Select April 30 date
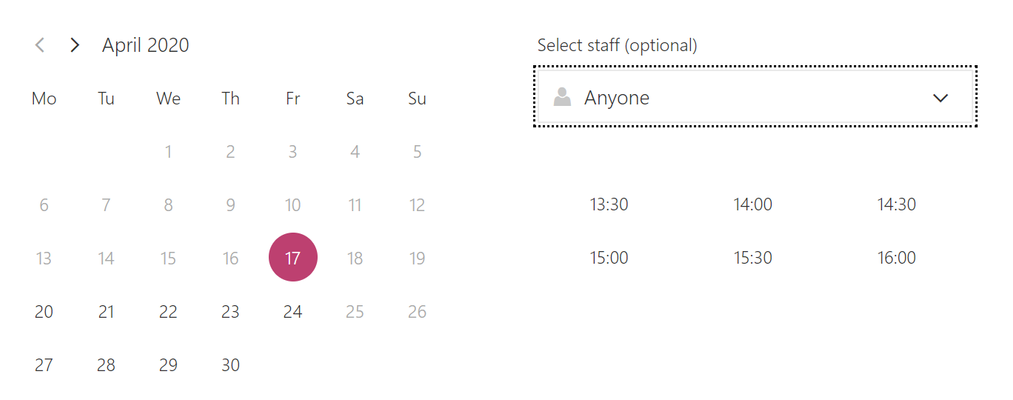Viewport: 1013px width, 400px height. tap(231, 365)
